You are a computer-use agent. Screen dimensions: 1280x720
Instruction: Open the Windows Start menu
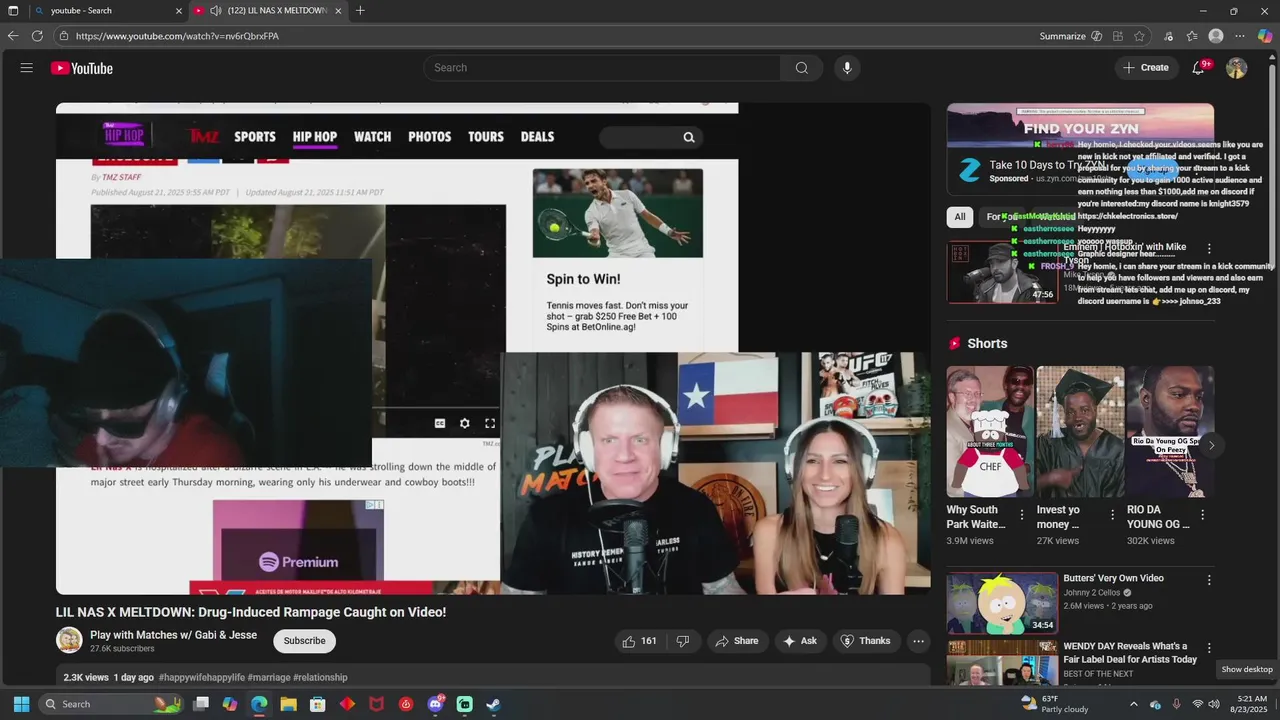click(x=21, y=704)
